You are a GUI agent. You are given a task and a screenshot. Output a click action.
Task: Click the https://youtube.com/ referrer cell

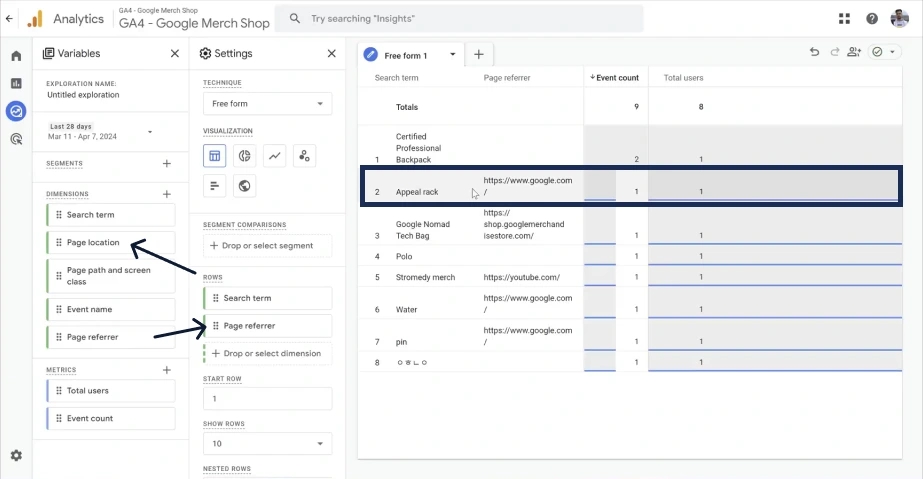(522, 277)
